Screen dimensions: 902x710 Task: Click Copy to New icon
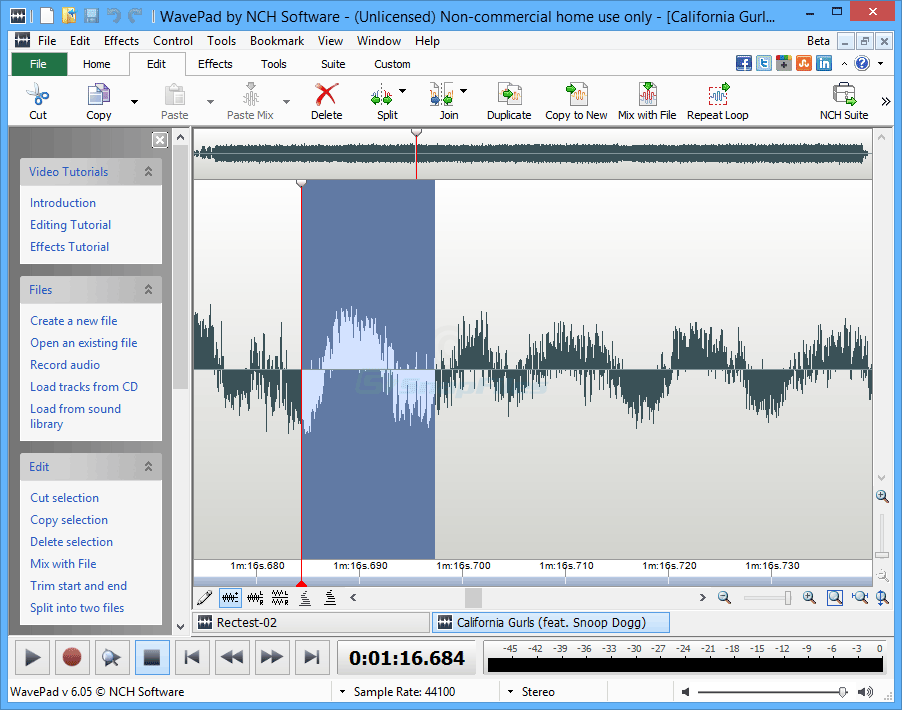576,94
